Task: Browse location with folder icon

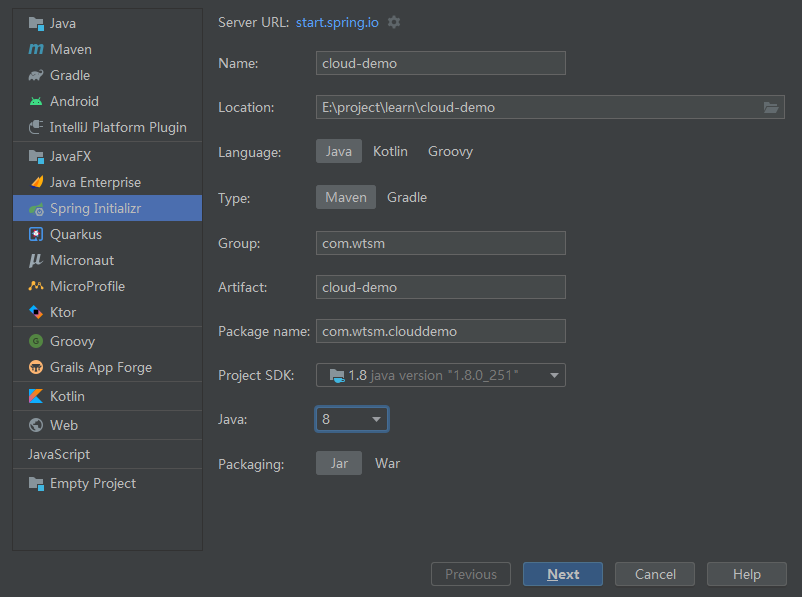Action: 771,107
